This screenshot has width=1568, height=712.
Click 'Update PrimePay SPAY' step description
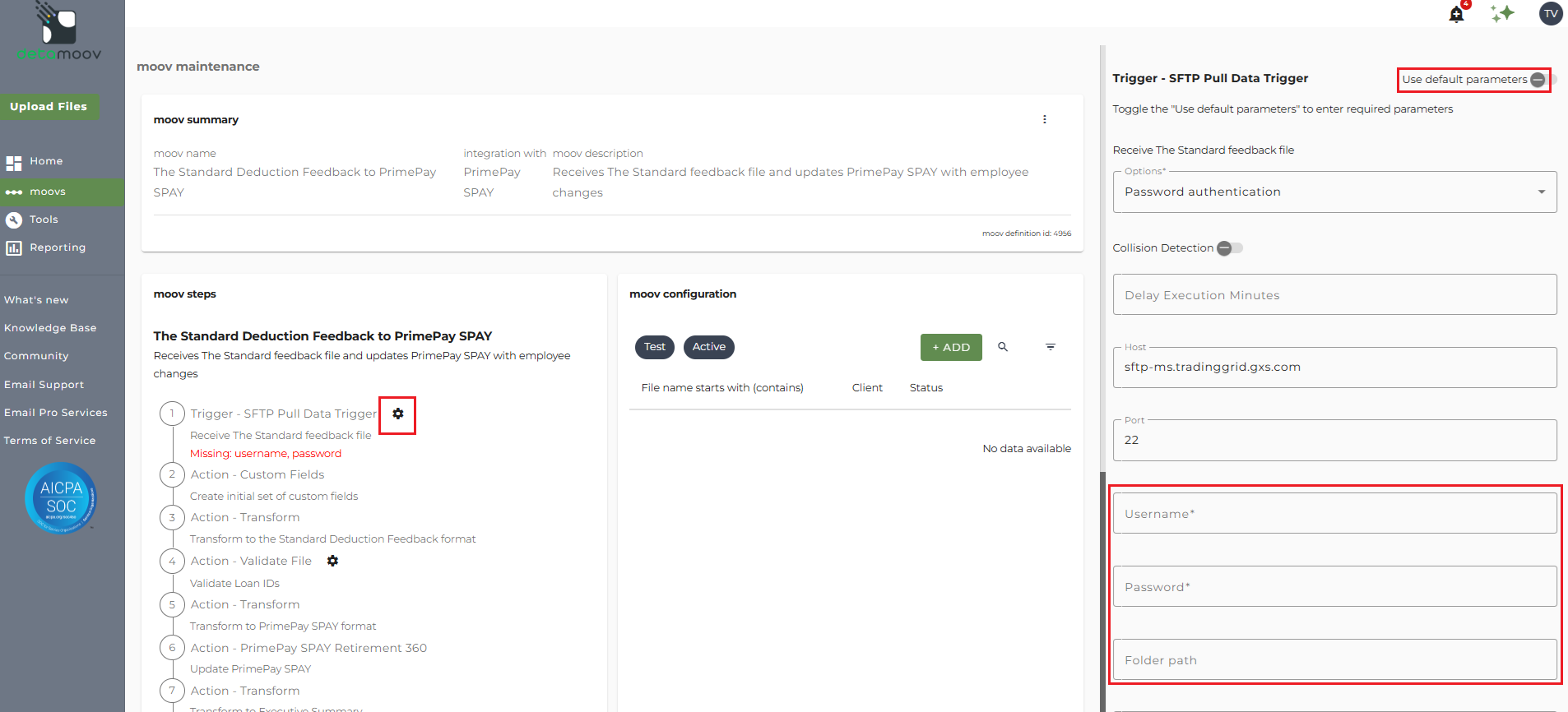click(x=250, y=669)
